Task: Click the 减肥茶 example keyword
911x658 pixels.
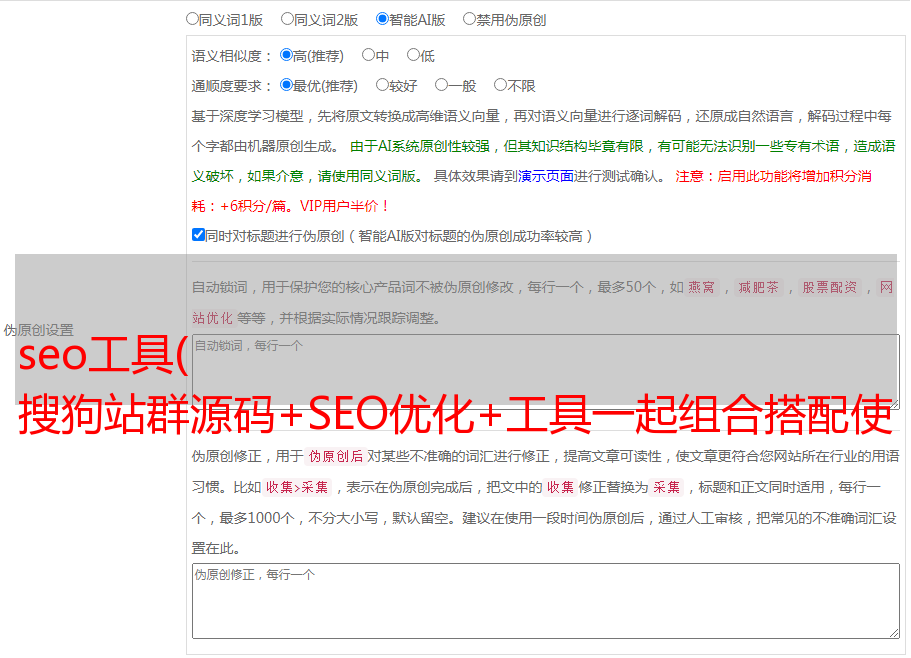Action: point(758,287)
